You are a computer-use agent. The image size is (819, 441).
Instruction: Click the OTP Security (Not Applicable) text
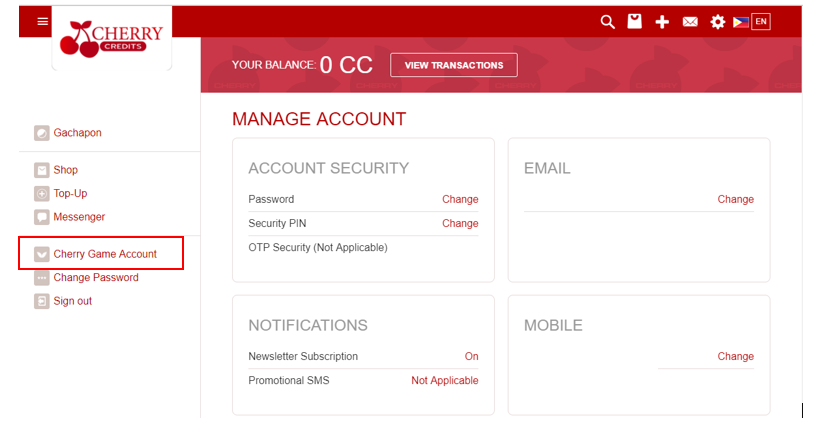(318, 247)
